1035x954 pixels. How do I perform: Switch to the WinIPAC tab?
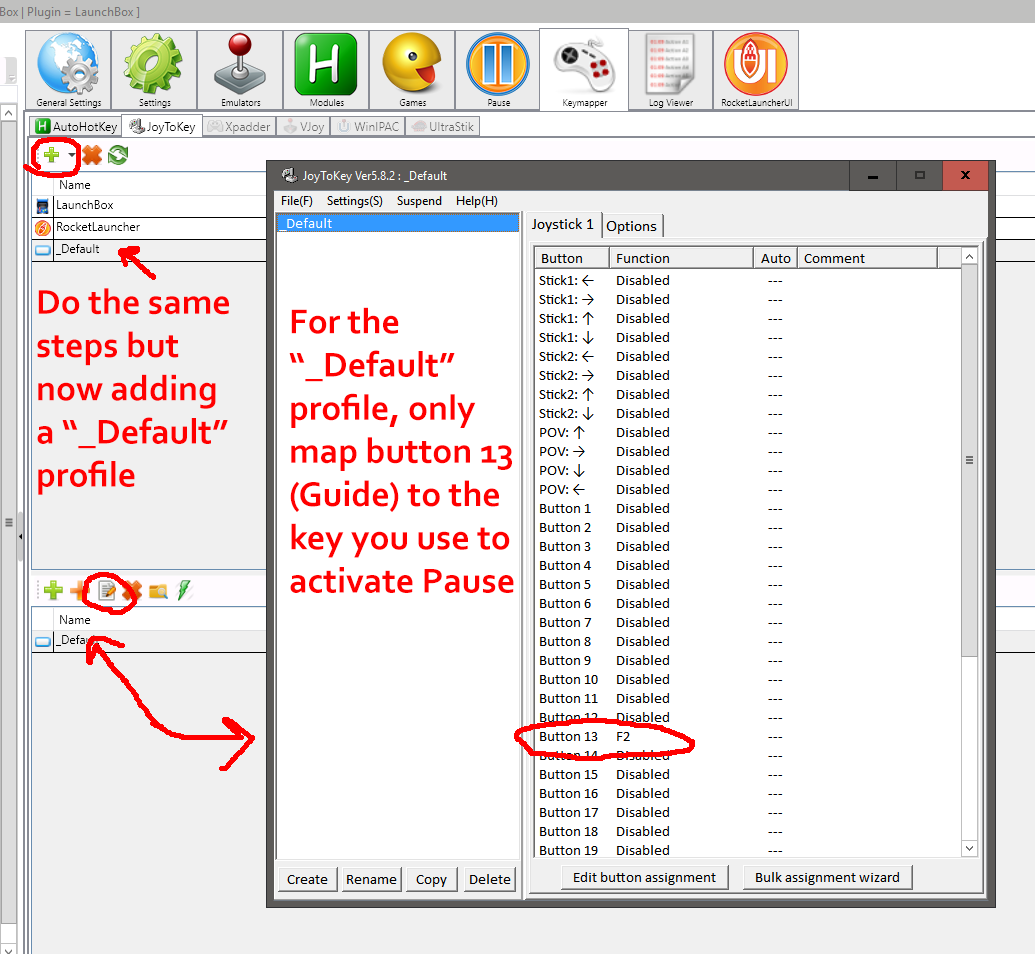coord(368,126)
